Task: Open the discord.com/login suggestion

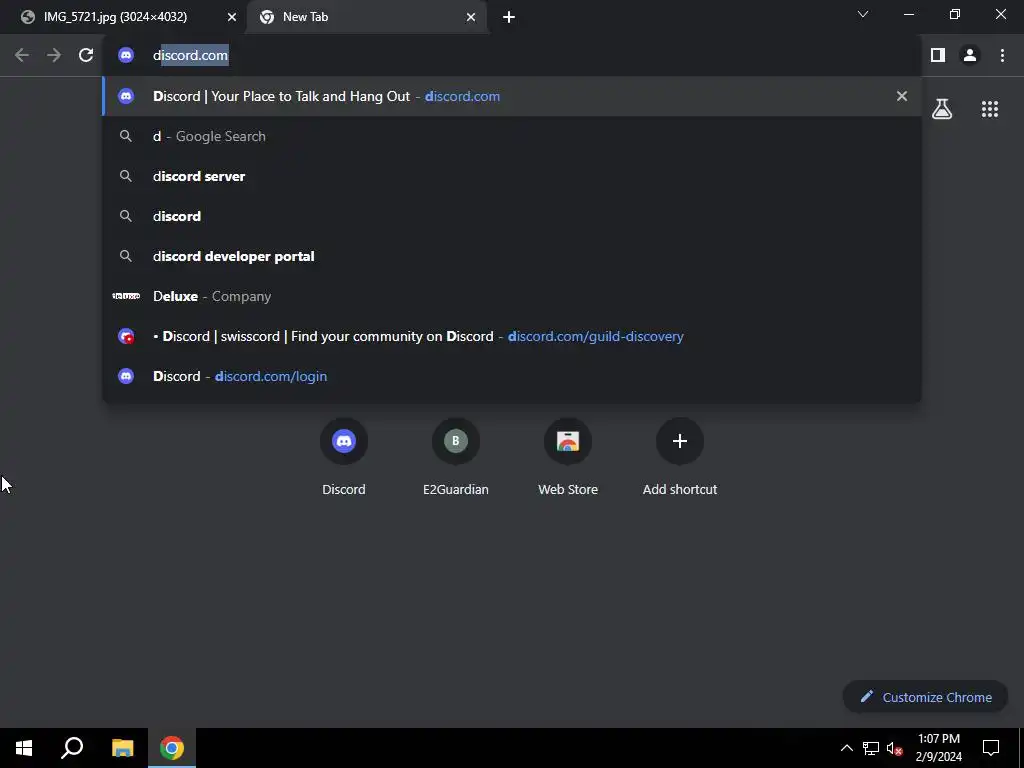Action: (512, 376)
